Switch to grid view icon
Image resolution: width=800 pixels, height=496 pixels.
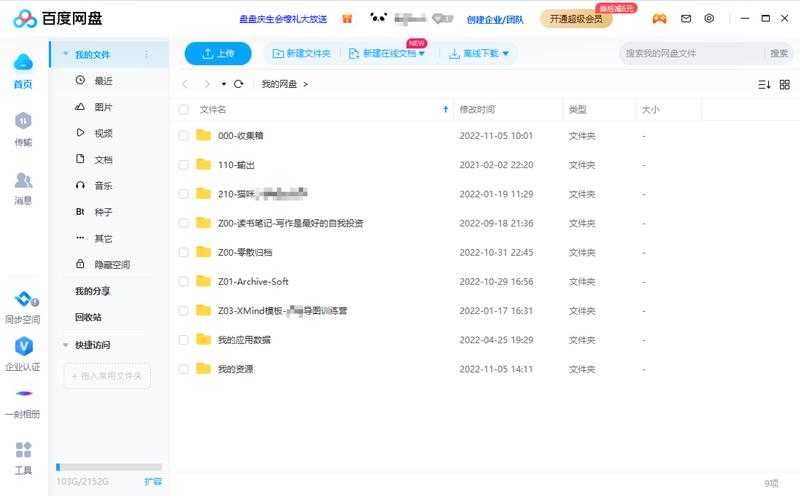[785, 84]
